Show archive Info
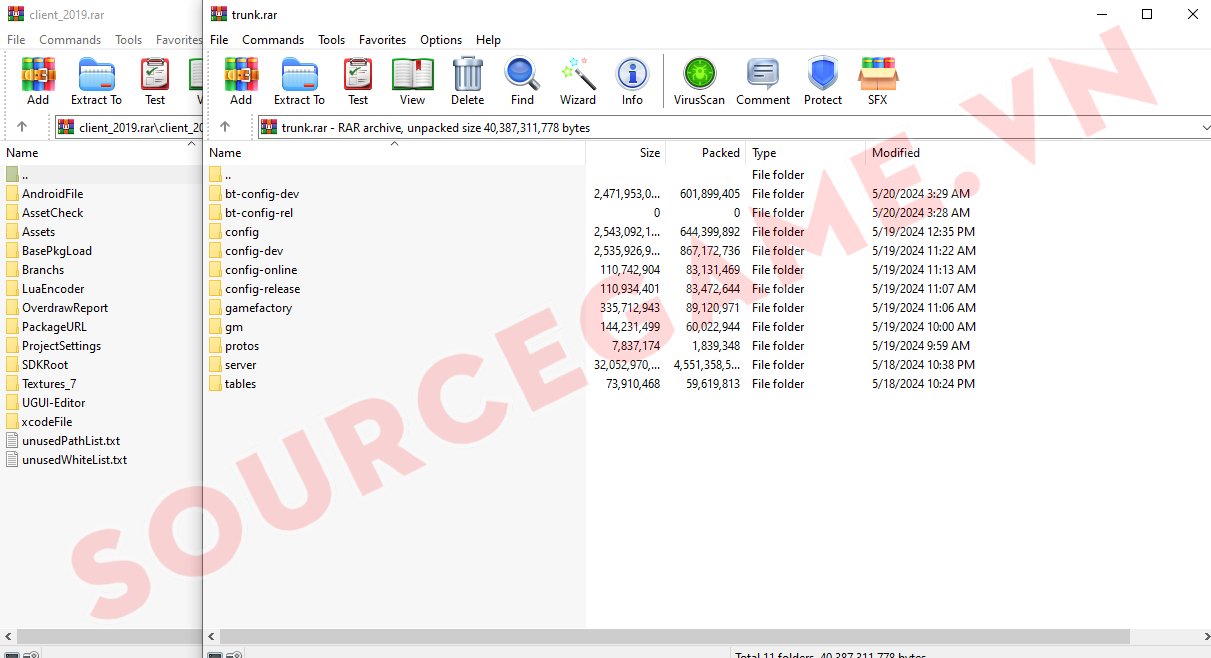 (632, 81)
